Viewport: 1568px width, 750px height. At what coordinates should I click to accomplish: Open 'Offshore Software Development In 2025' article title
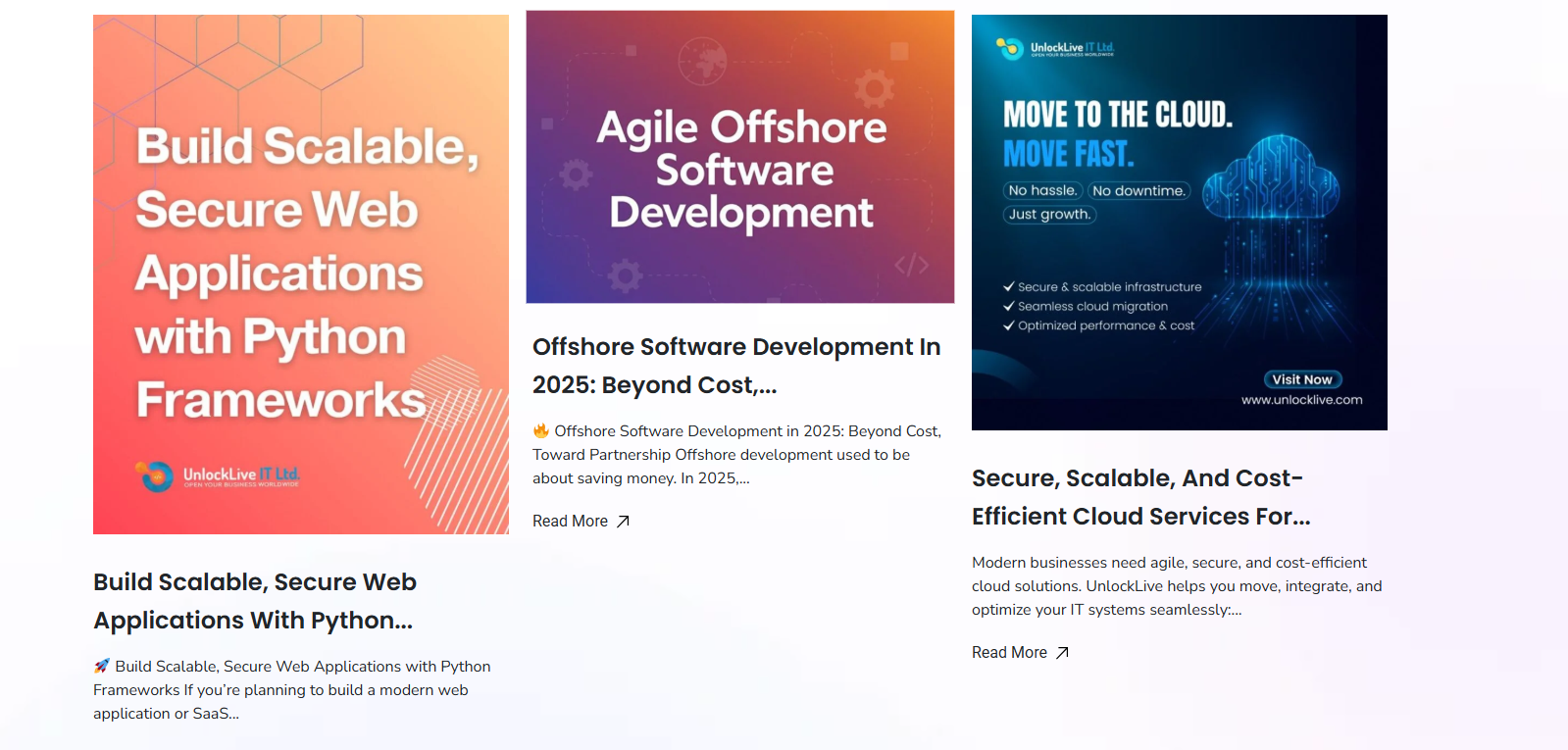(736, 366)
